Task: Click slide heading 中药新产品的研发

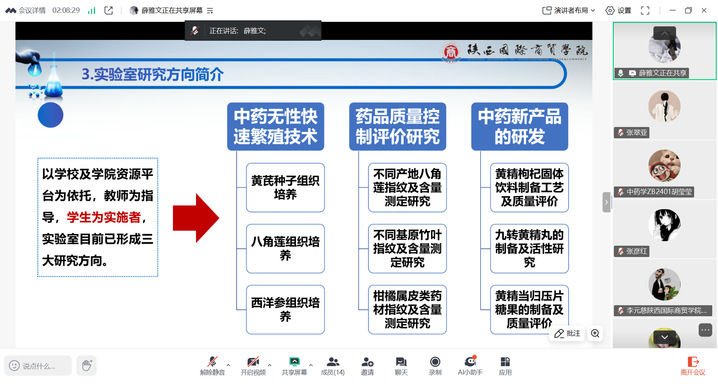Action: coord(519,126)
